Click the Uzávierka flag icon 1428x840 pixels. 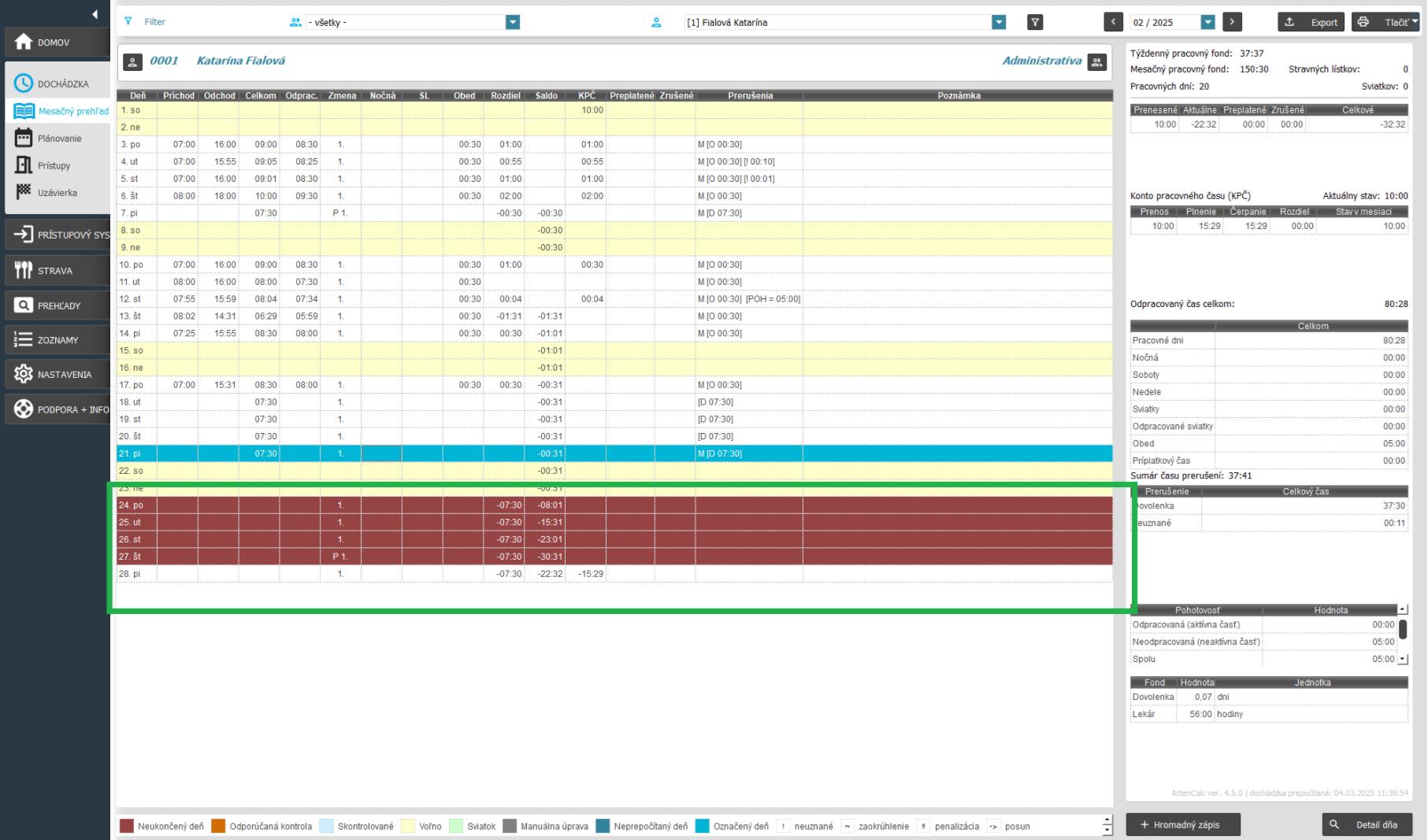click(x=24, y=193)
